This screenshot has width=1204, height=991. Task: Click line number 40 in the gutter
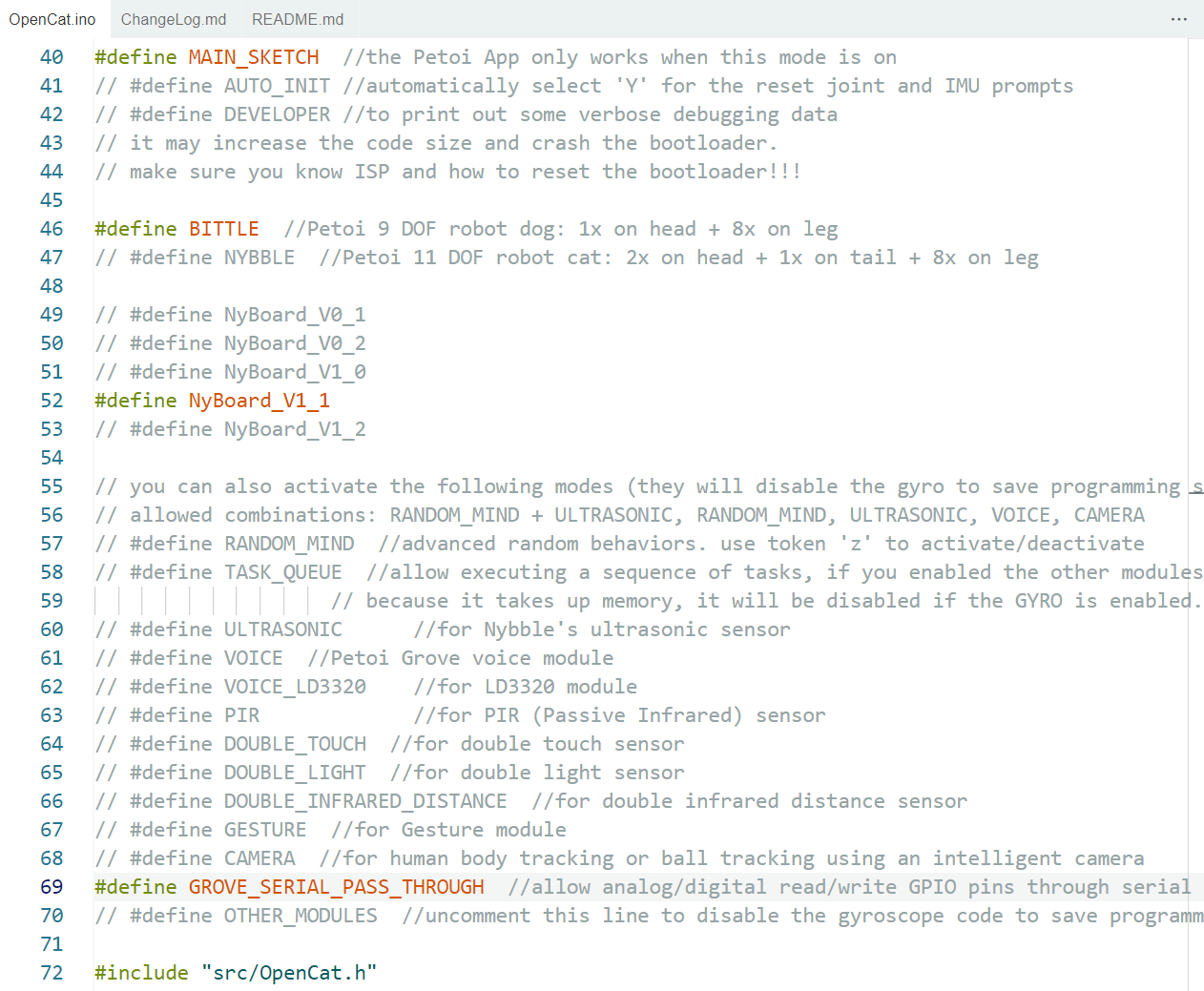click(x=52, y=57)
